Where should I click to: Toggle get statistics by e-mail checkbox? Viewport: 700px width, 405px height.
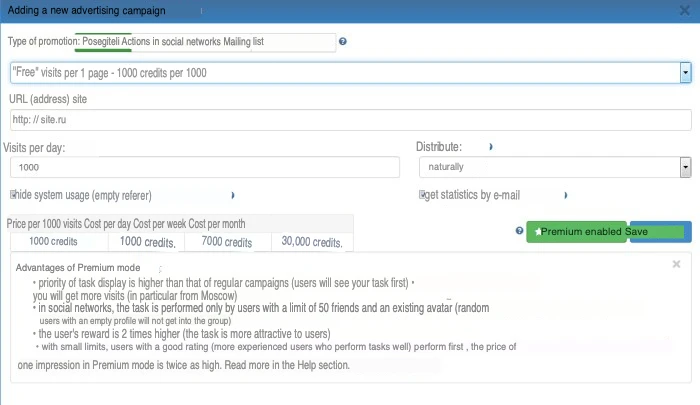pyautogui.click(x=423, y=195)
